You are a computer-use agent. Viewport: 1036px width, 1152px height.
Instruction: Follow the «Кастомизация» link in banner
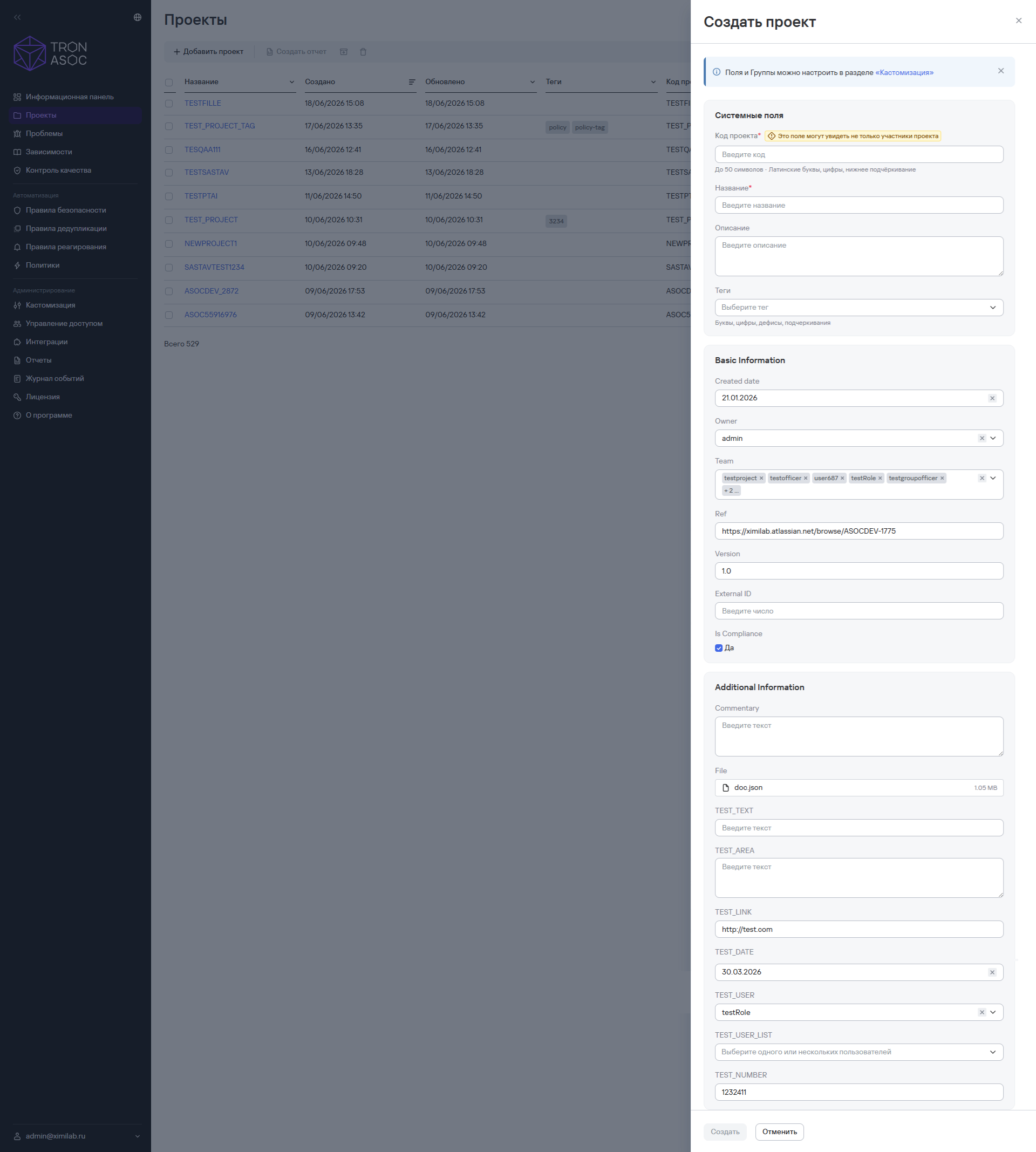[x=904, y=72]
